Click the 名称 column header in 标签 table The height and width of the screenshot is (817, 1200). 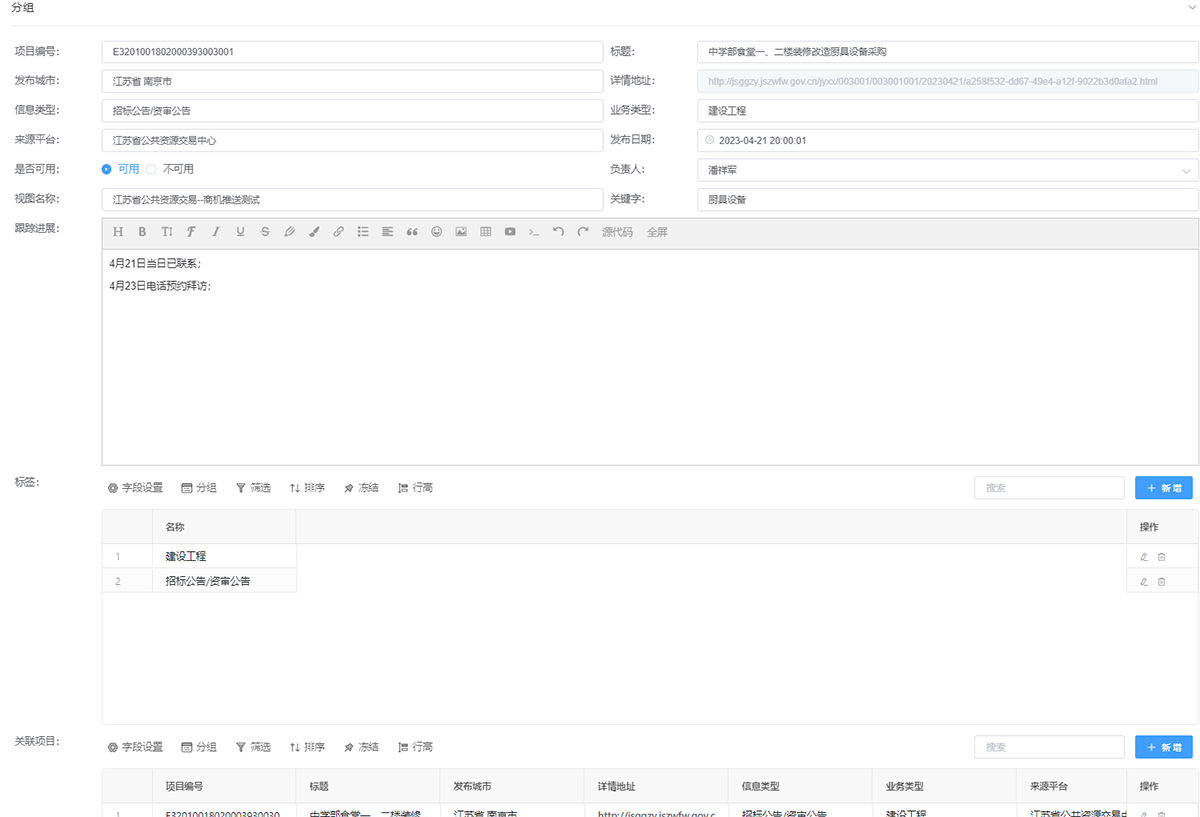tap(224, 527)
